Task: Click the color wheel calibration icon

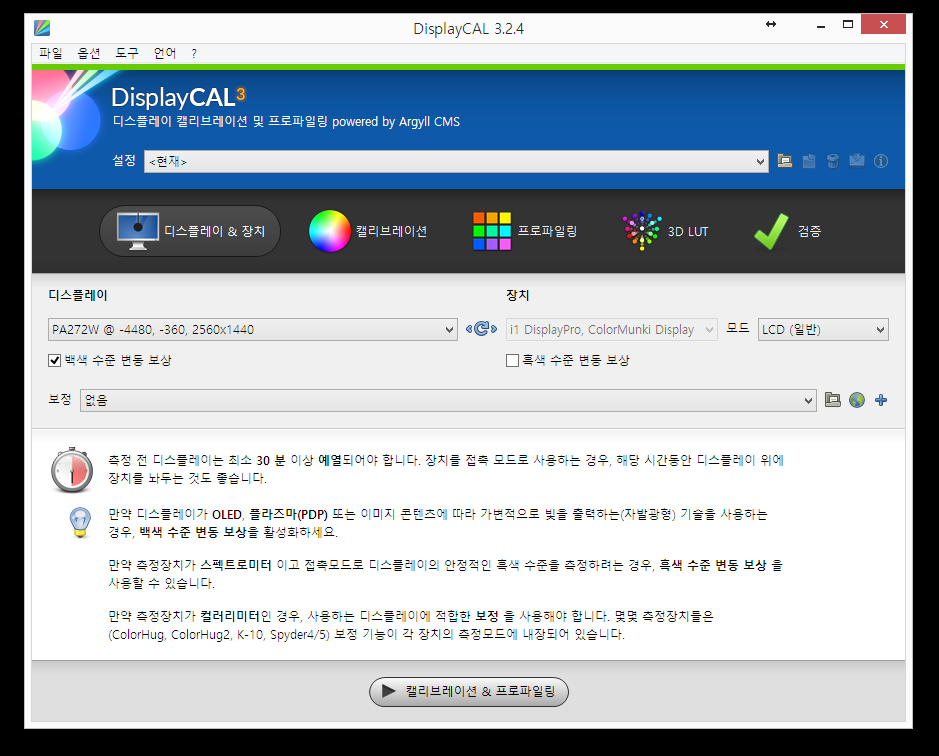Action: [329, 231]
